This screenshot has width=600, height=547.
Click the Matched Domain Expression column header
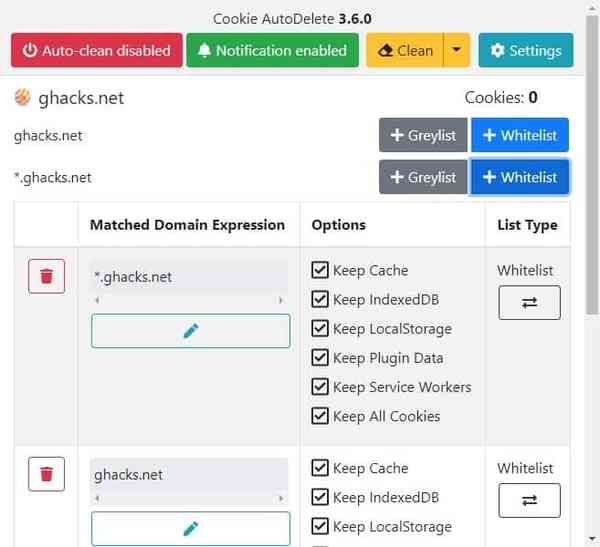(188, 225)
